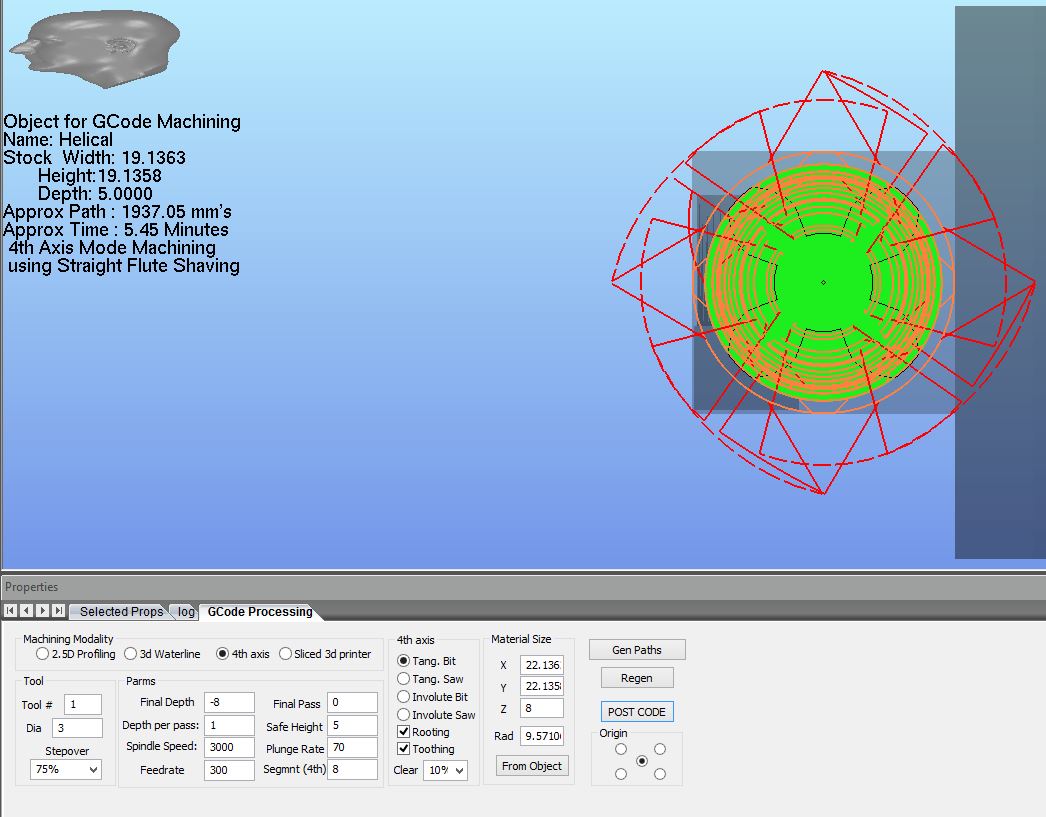
Task: Select the Involute Bit radio button
Action: [404, 697]
